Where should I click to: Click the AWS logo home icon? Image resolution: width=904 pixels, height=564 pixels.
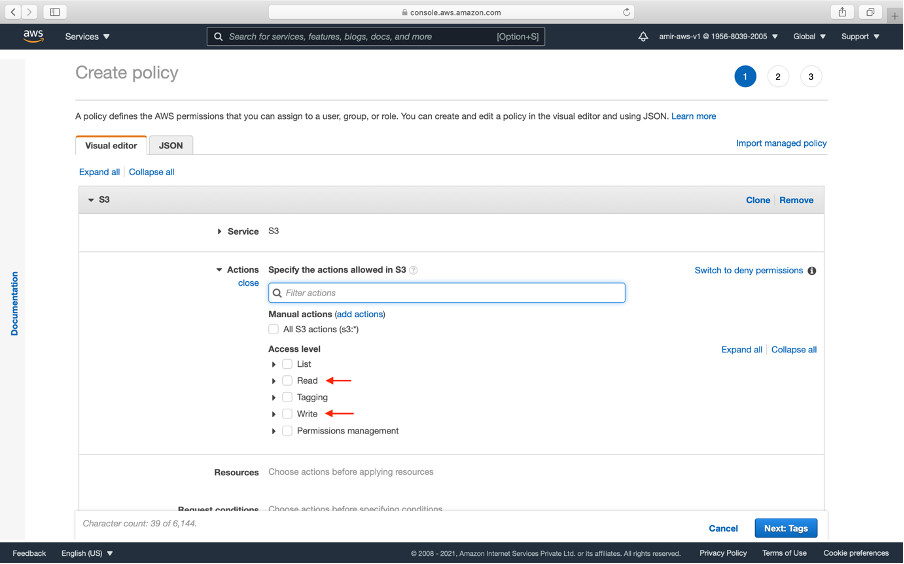(x=33, y=36)
